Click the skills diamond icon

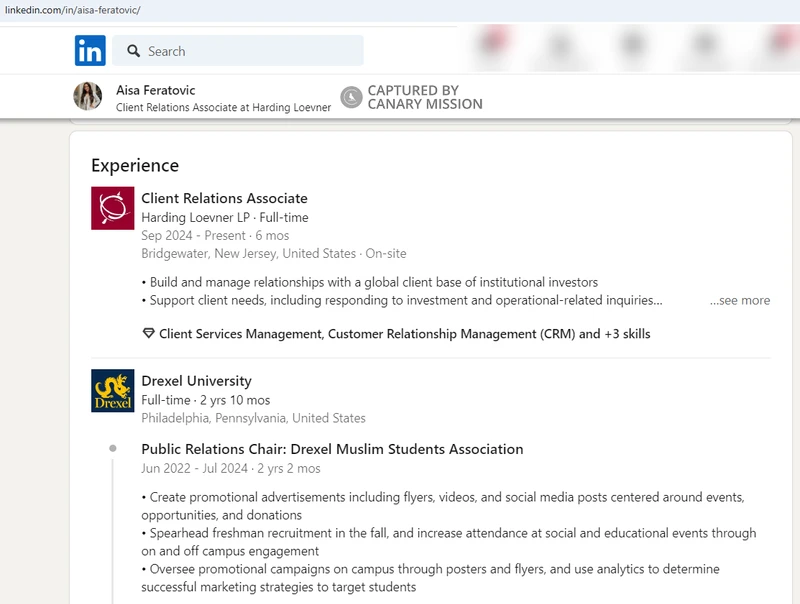148,334
